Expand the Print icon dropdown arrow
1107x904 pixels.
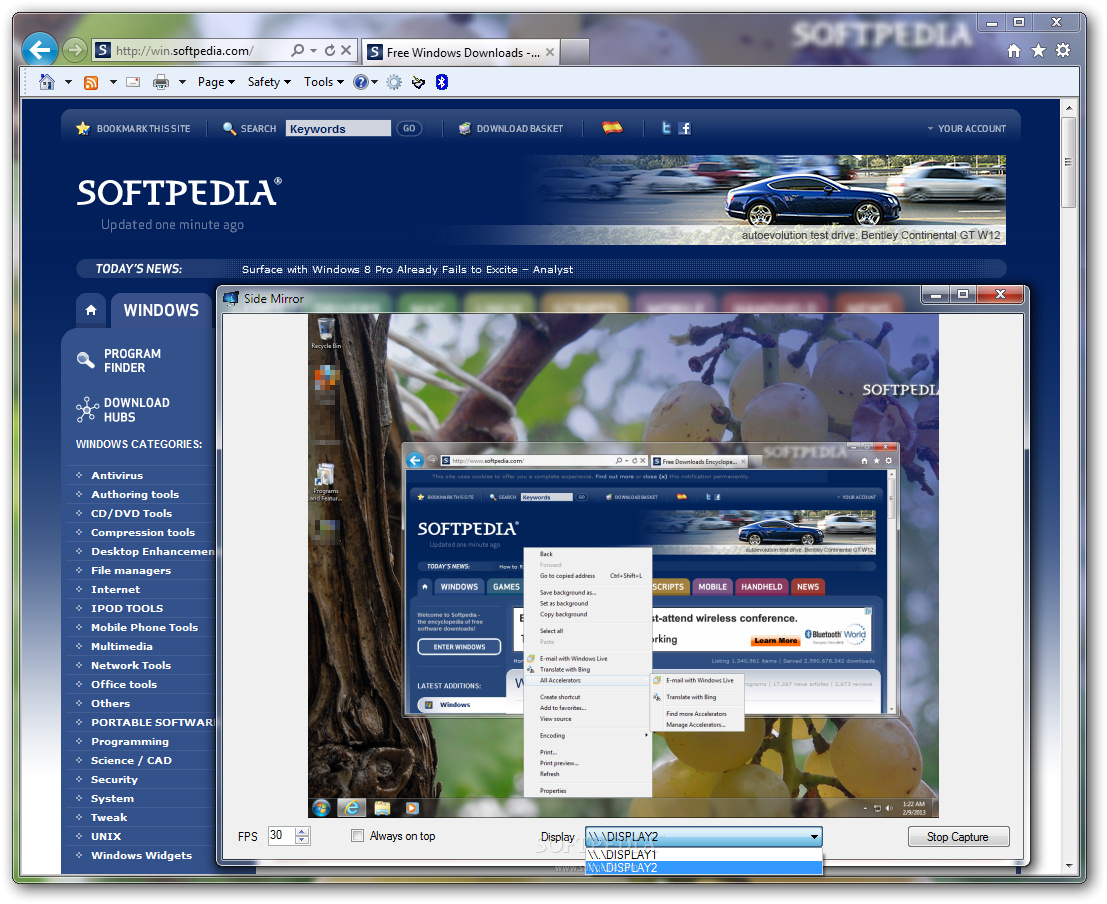182,82
